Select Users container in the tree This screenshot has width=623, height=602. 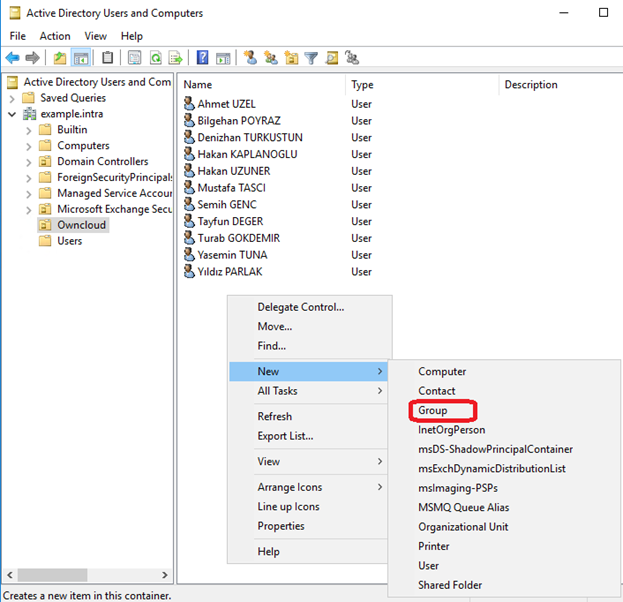coord(70,241)
